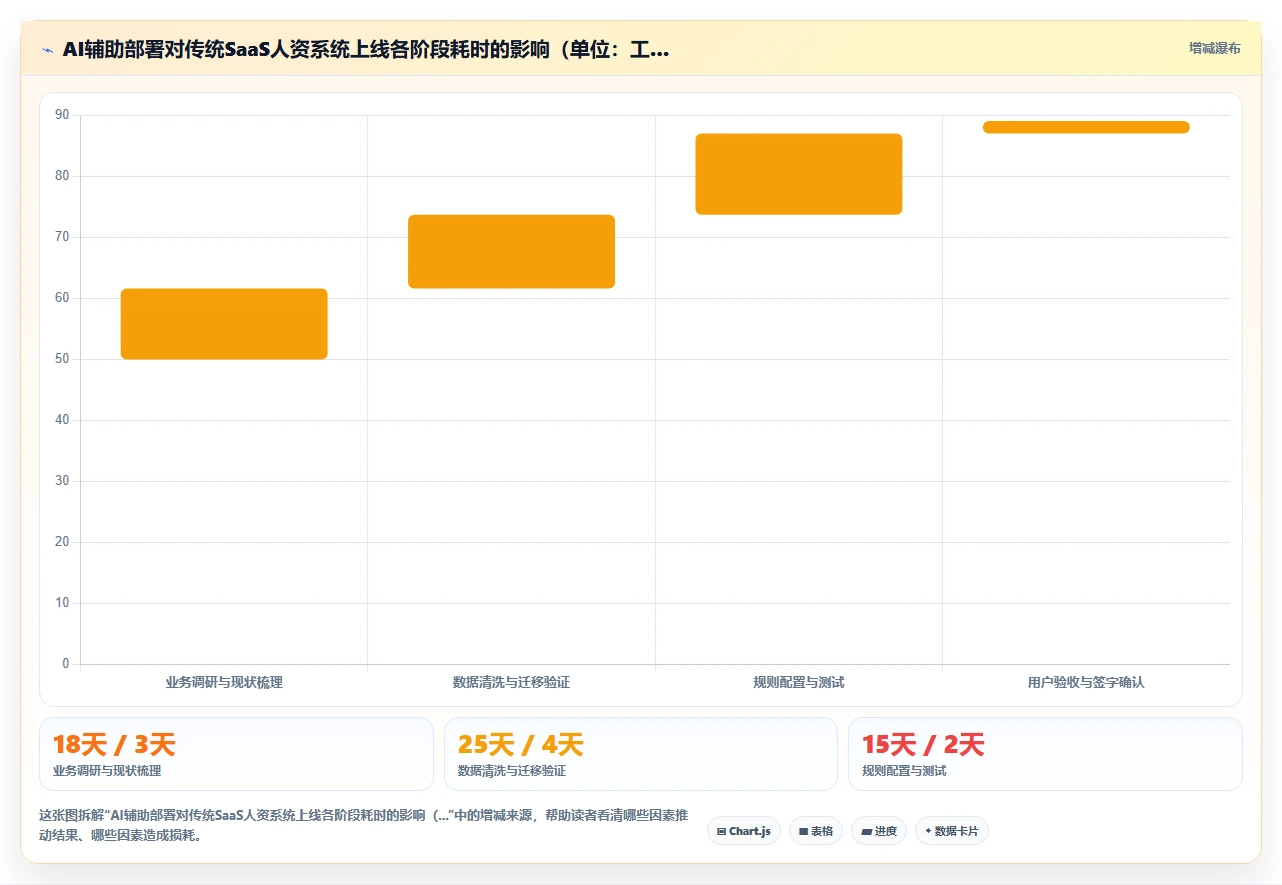Click the description paragraph starting 这张图拆解
1282x885 pixels.
(363, 826)
